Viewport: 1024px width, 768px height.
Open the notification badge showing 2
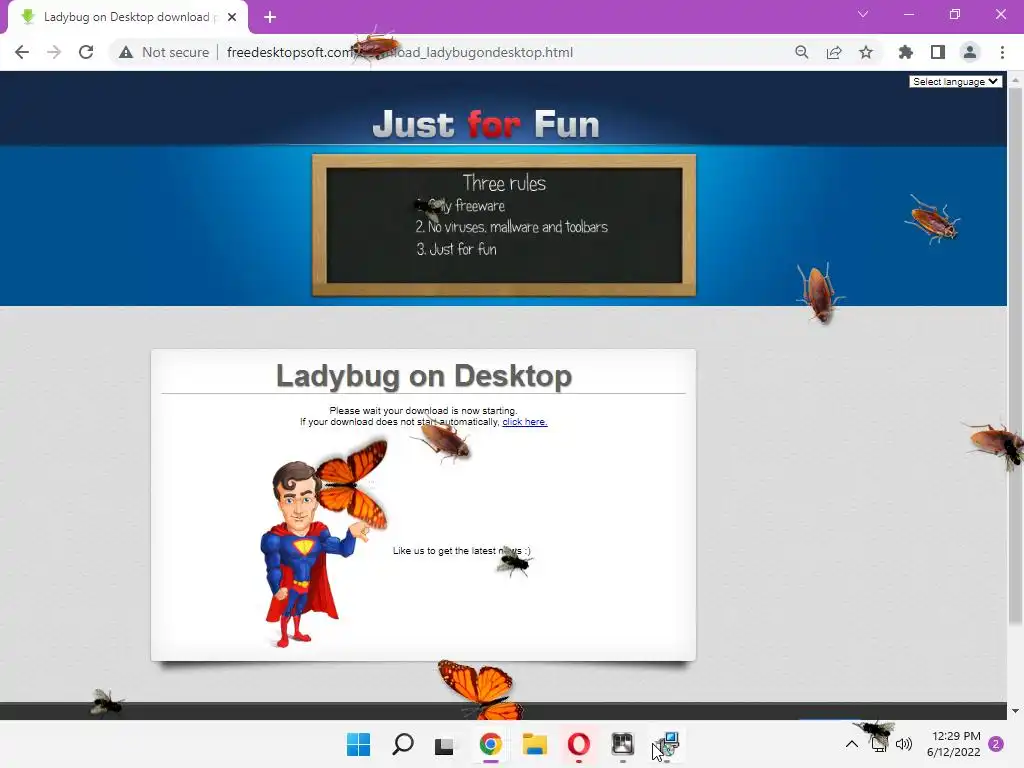point(996,744)
